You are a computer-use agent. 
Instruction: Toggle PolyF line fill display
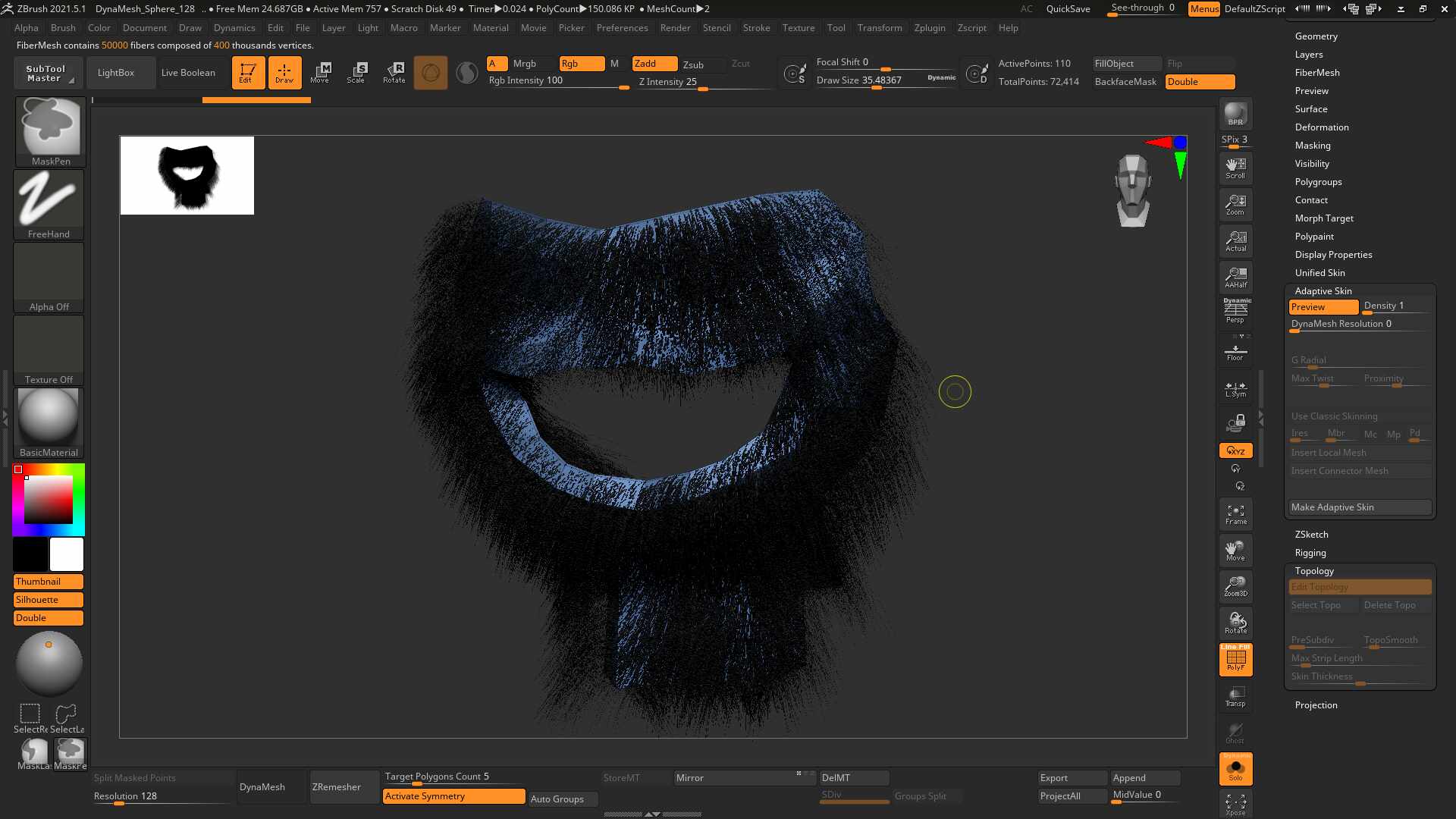pyautogui.click(x=1235, y=660)
